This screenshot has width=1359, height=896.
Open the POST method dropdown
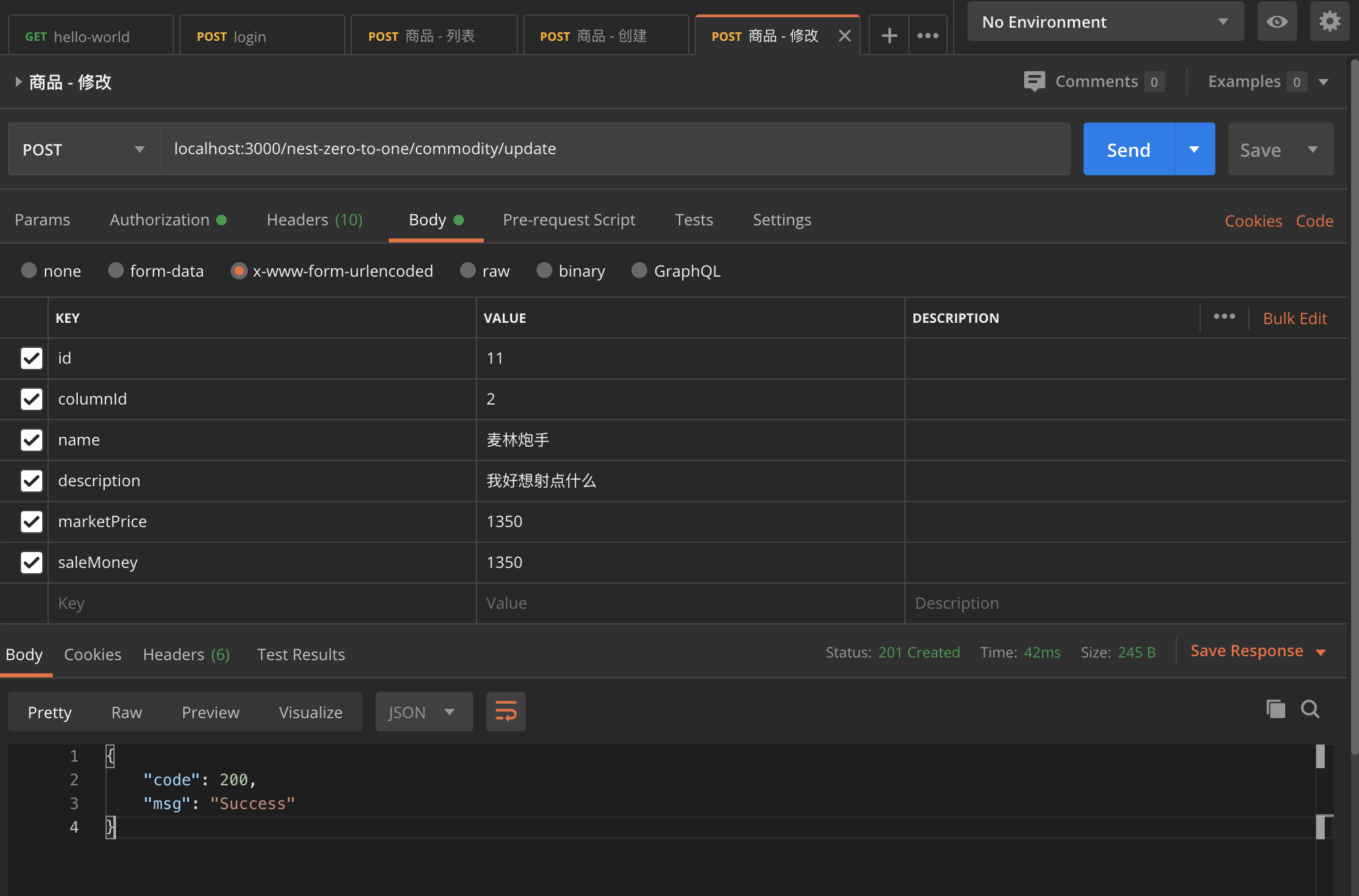[x=84, y=149]
